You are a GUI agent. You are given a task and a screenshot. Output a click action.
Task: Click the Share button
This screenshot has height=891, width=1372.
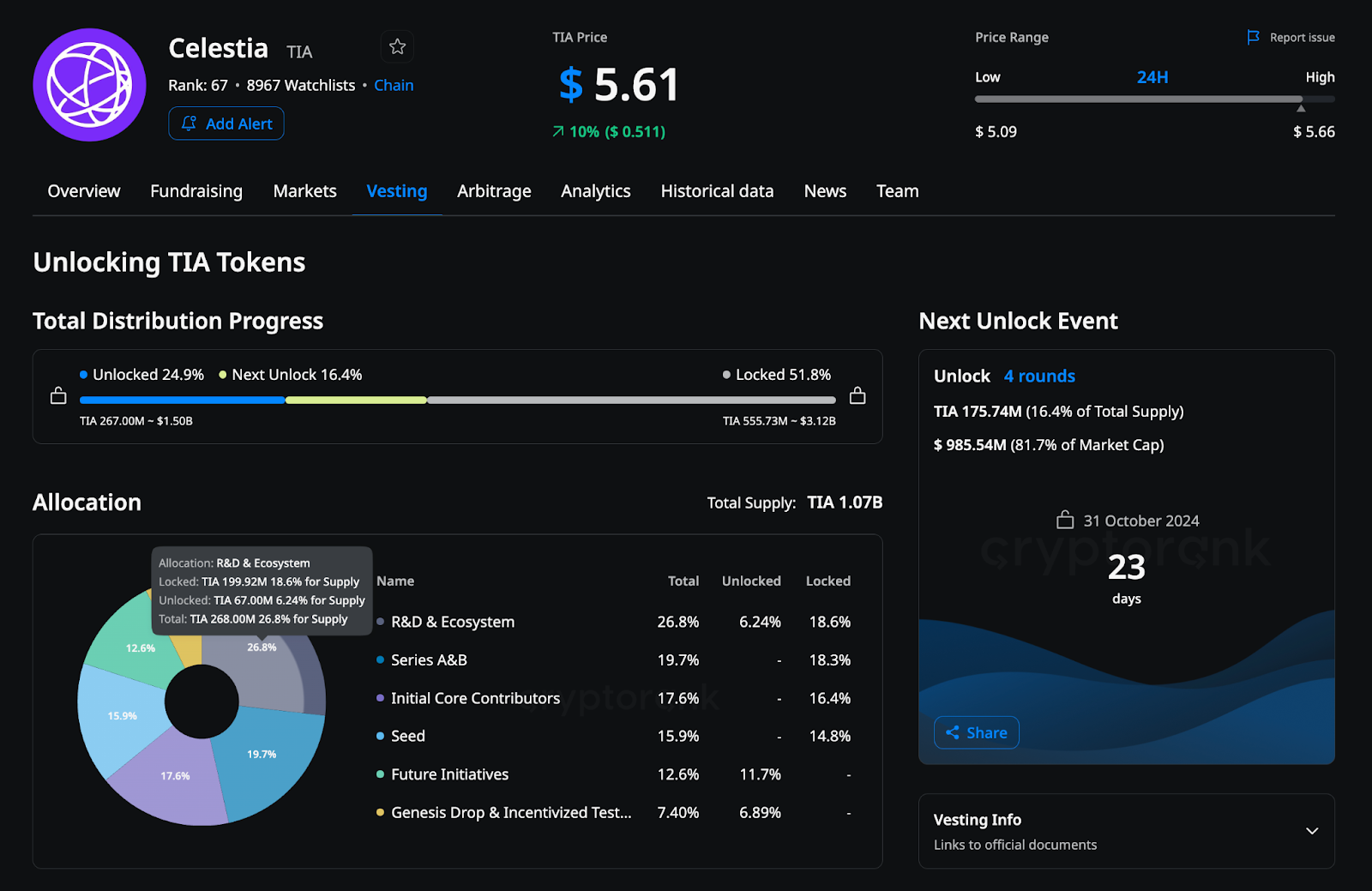click(977, 732)
